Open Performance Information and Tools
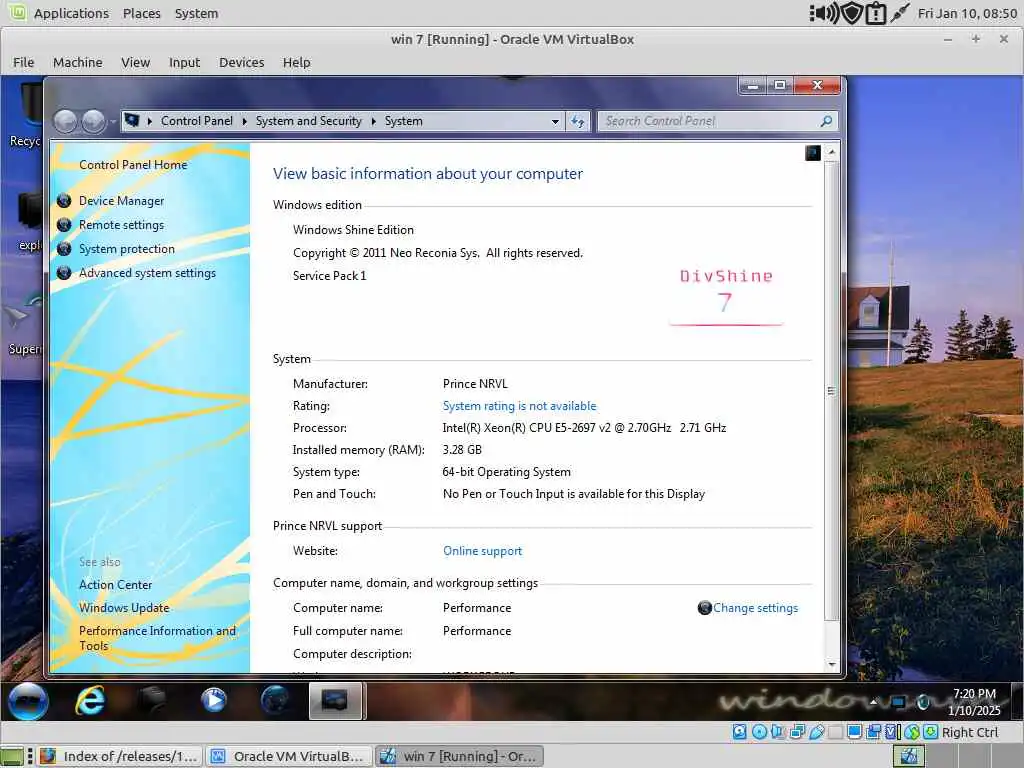This screenshot has height=768, width=1024. 157,639
